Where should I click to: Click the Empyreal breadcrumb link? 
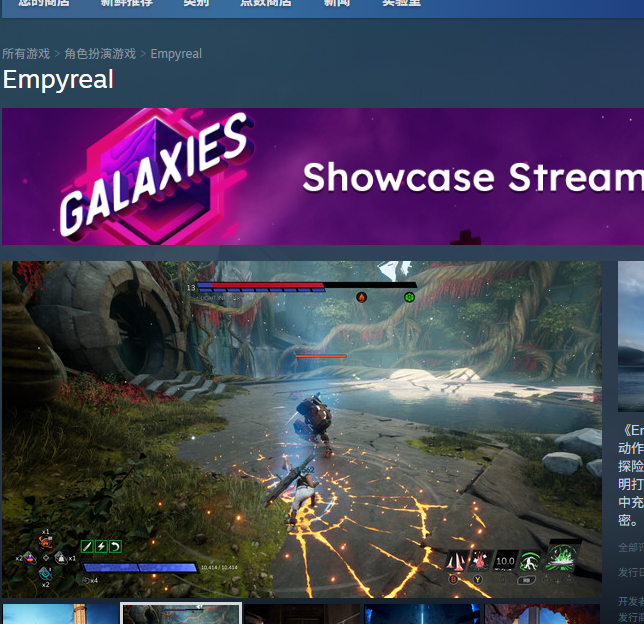tap(176, 54)
